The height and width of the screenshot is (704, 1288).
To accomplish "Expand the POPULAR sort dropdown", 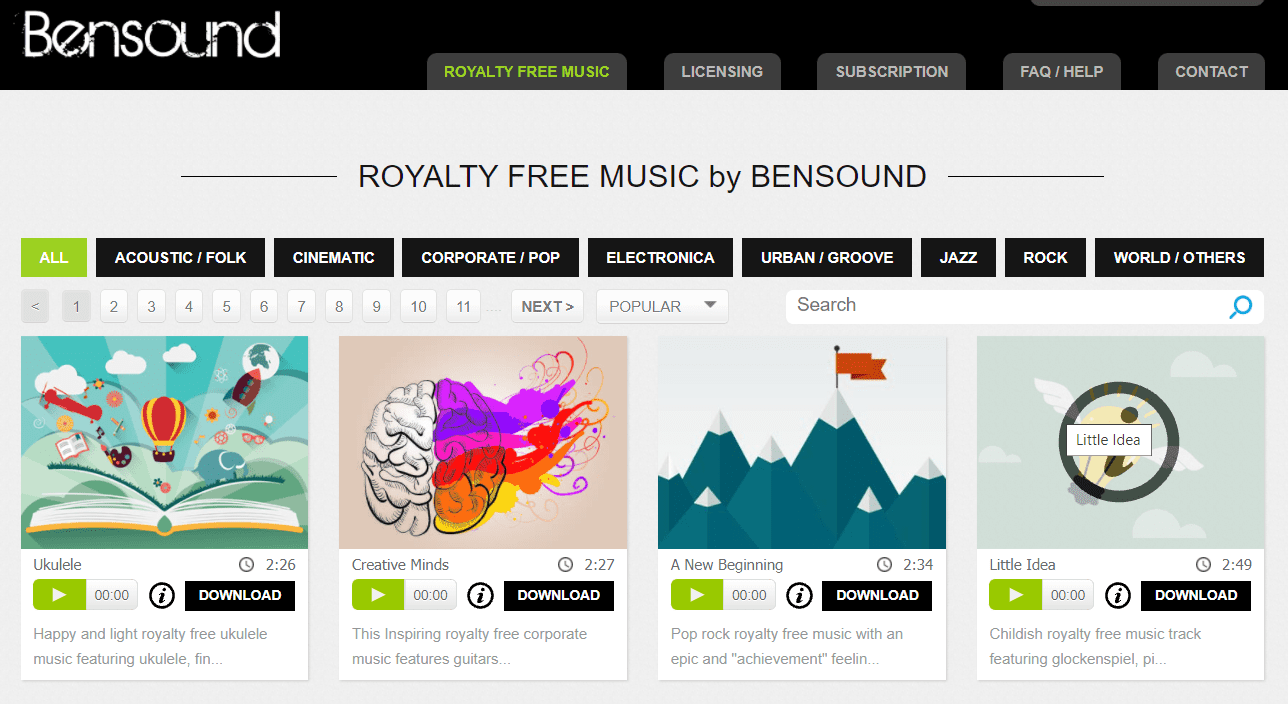I will (662, 307).
